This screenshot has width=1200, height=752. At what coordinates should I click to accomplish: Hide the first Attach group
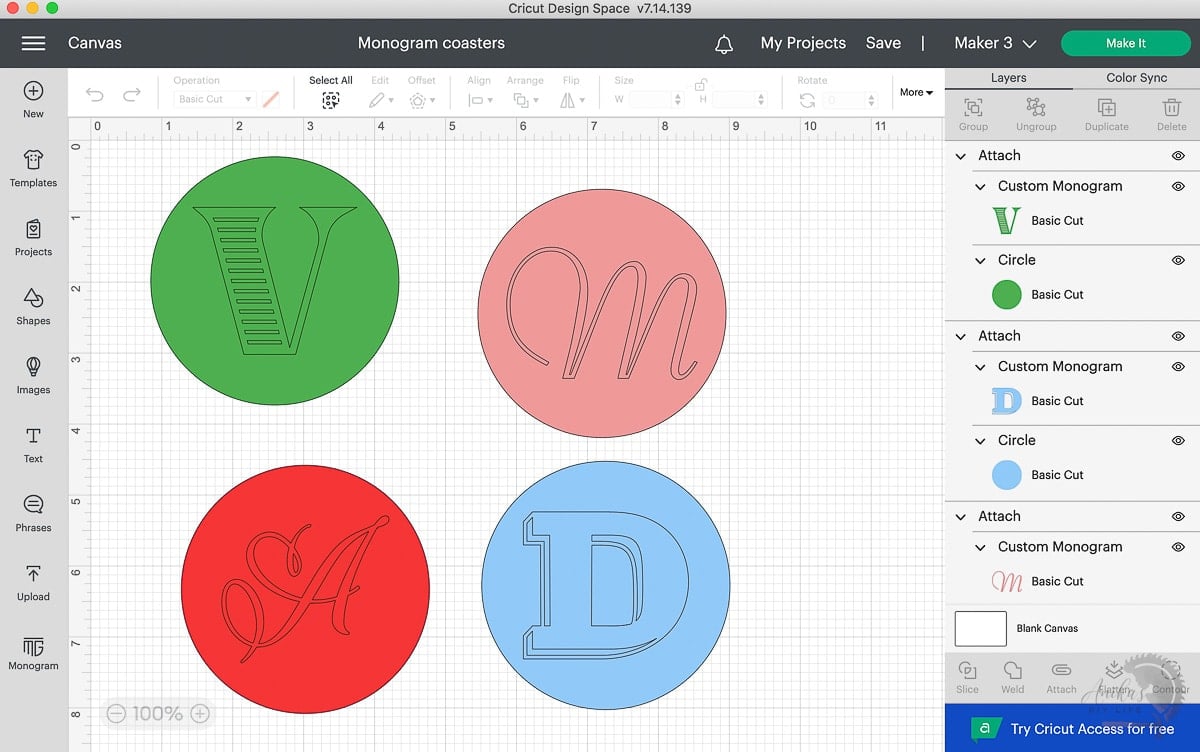(1178, 156)
